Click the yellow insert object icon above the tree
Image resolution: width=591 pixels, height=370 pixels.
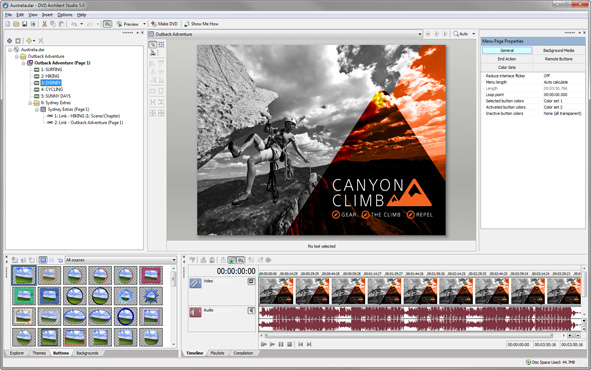(x=29, y=41)
